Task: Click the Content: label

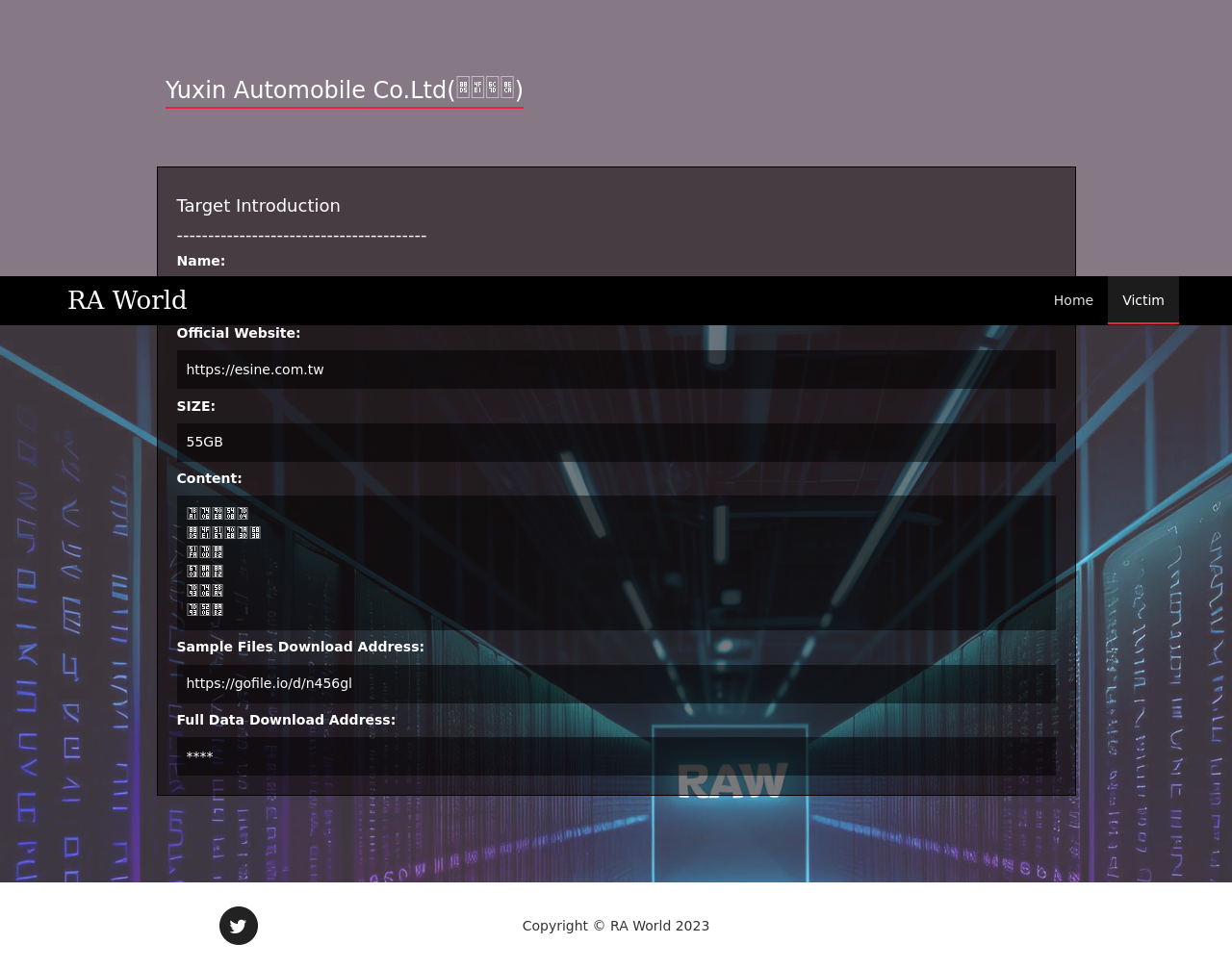Action: [x=210, y=478]
